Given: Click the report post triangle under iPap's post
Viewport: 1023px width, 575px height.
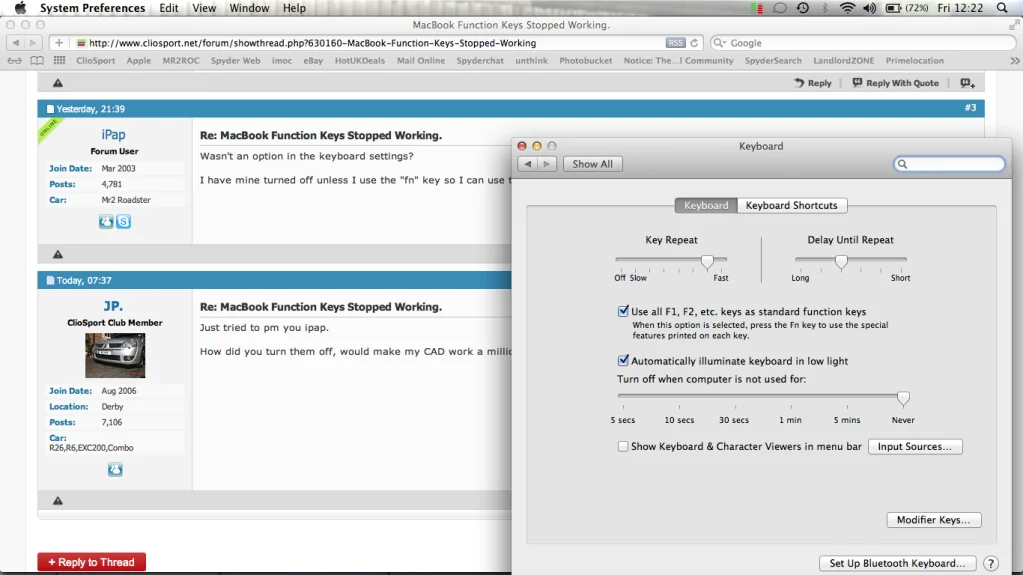Looking at the screenshot, I should pyautogui.click(x=57, y=255).
